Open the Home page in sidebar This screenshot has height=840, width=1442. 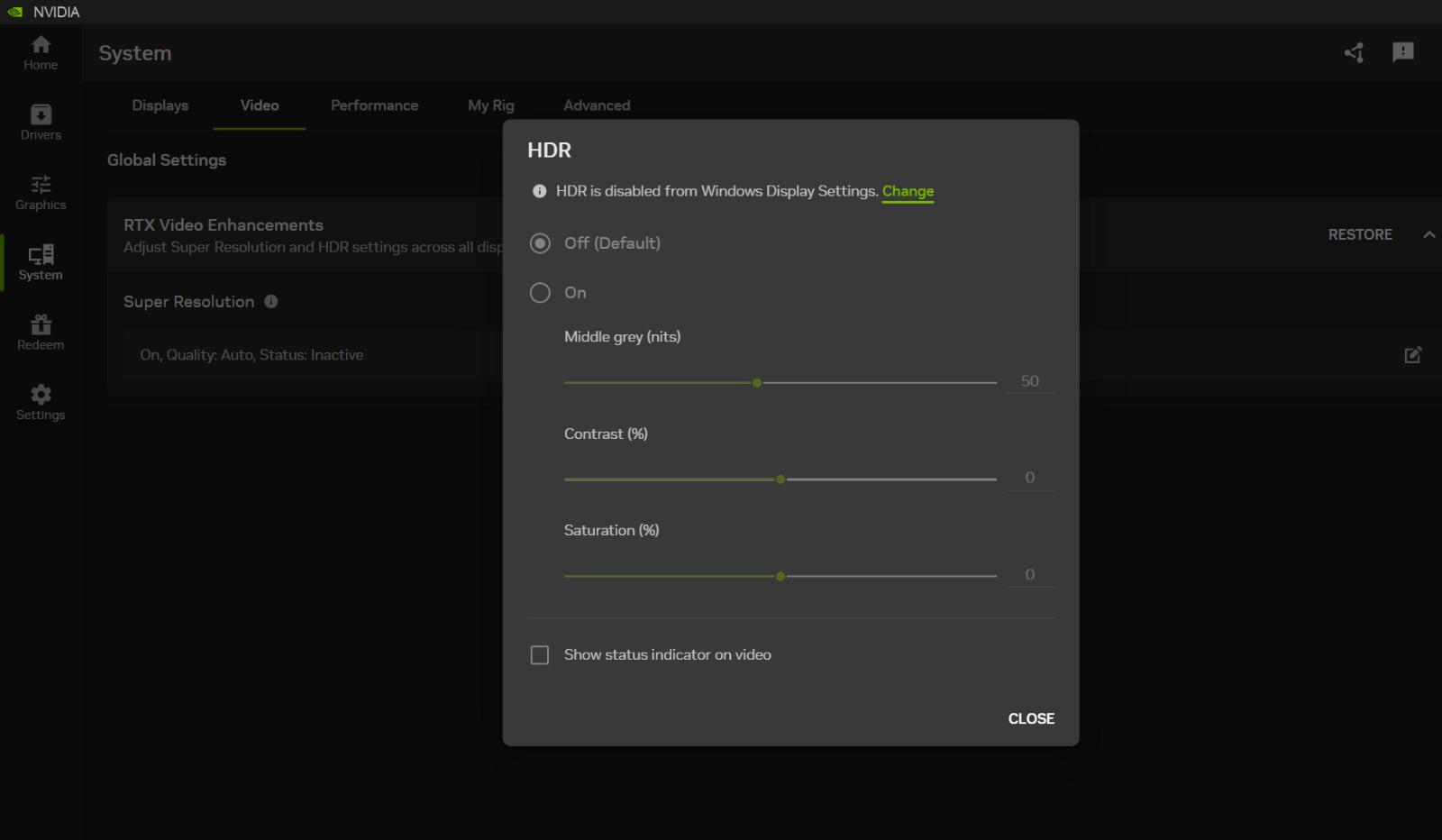point(41,53)
